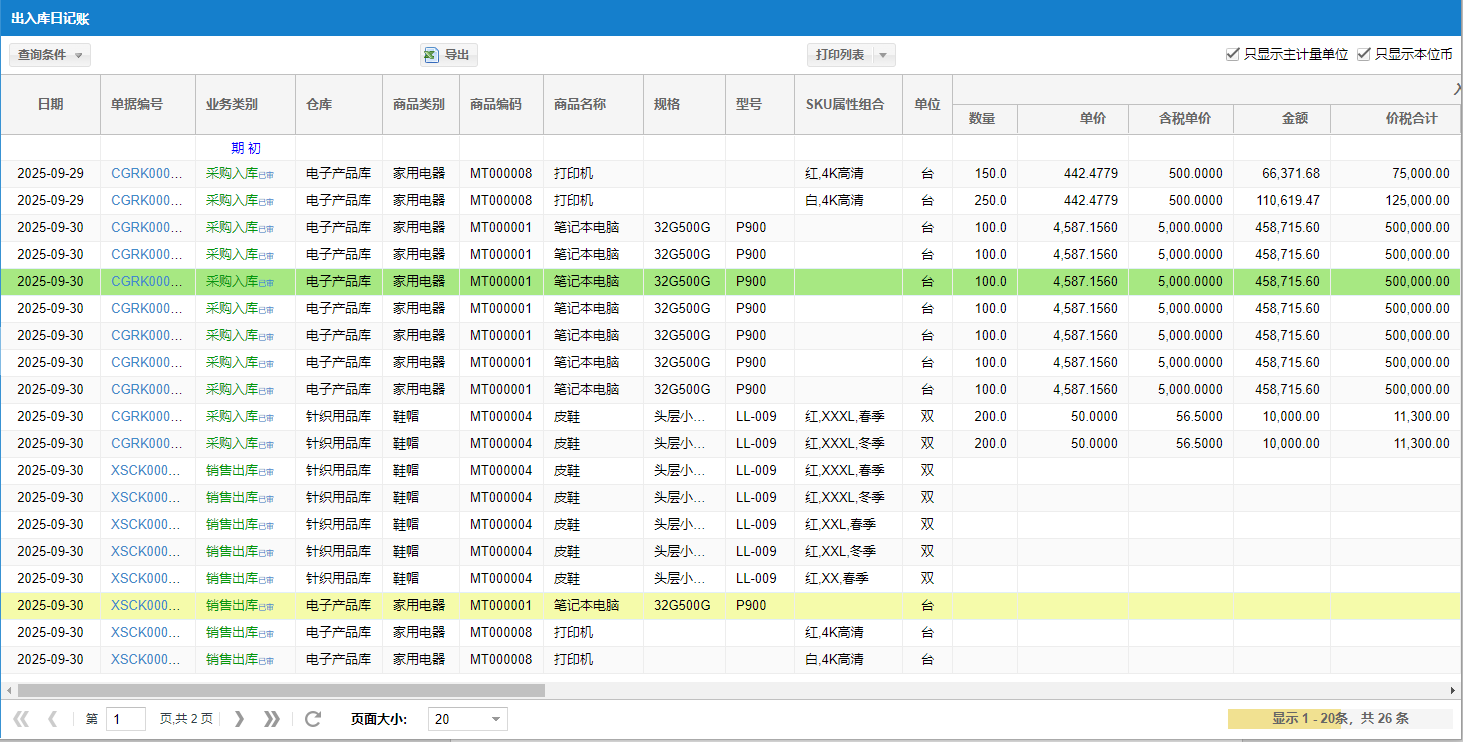Click the horizontal scrollbar left arrow
The width and height of the screenshot is (1463, 742).
coord(9,690)
